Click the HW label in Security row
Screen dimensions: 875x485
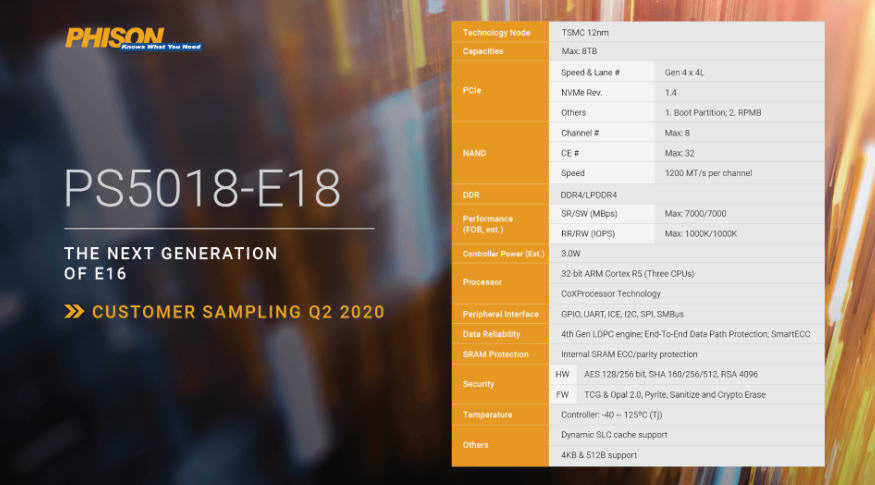562,374
